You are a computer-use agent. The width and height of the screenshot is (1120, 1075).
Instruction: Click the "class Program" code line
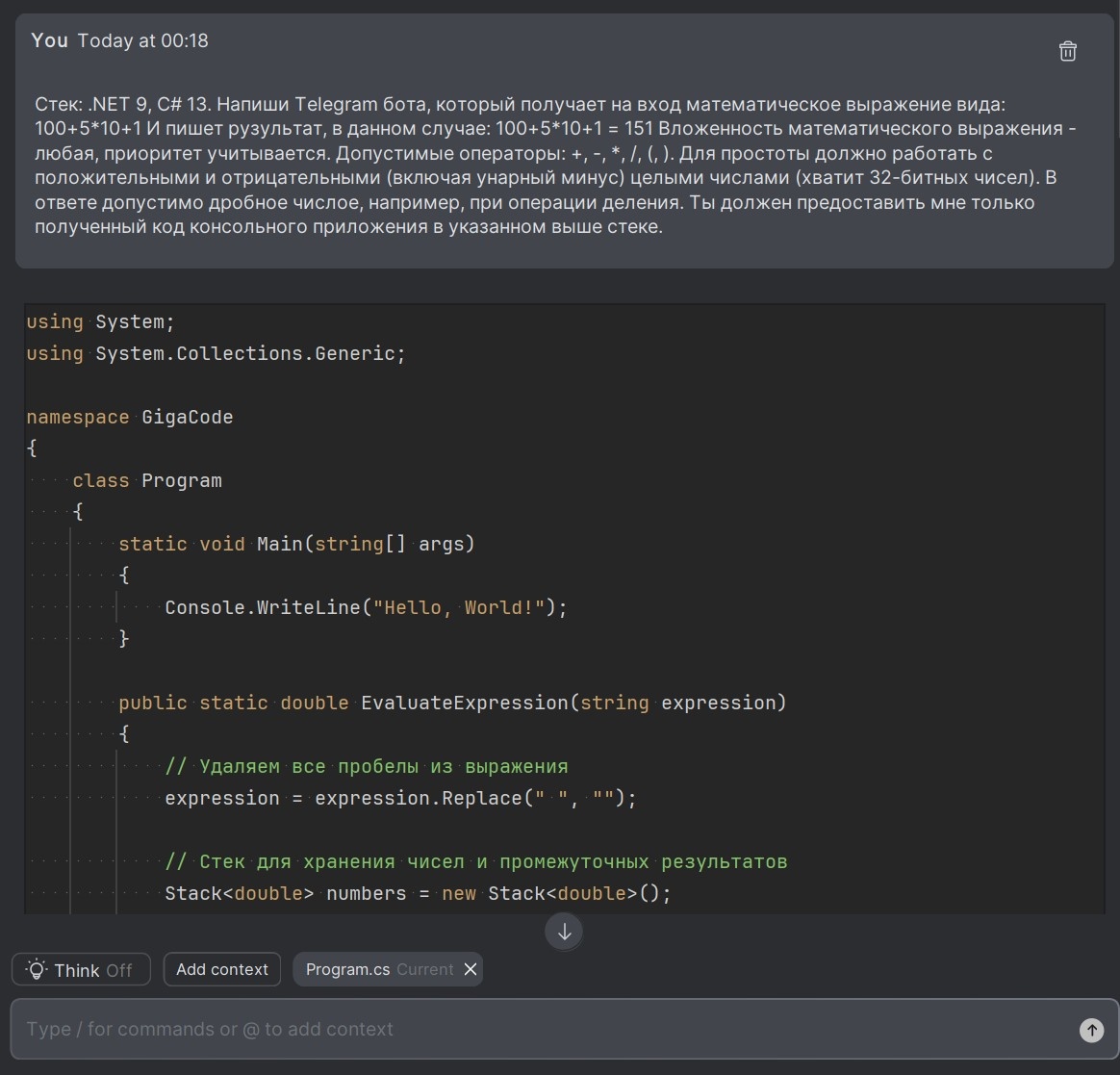click(x=147, y=480)
